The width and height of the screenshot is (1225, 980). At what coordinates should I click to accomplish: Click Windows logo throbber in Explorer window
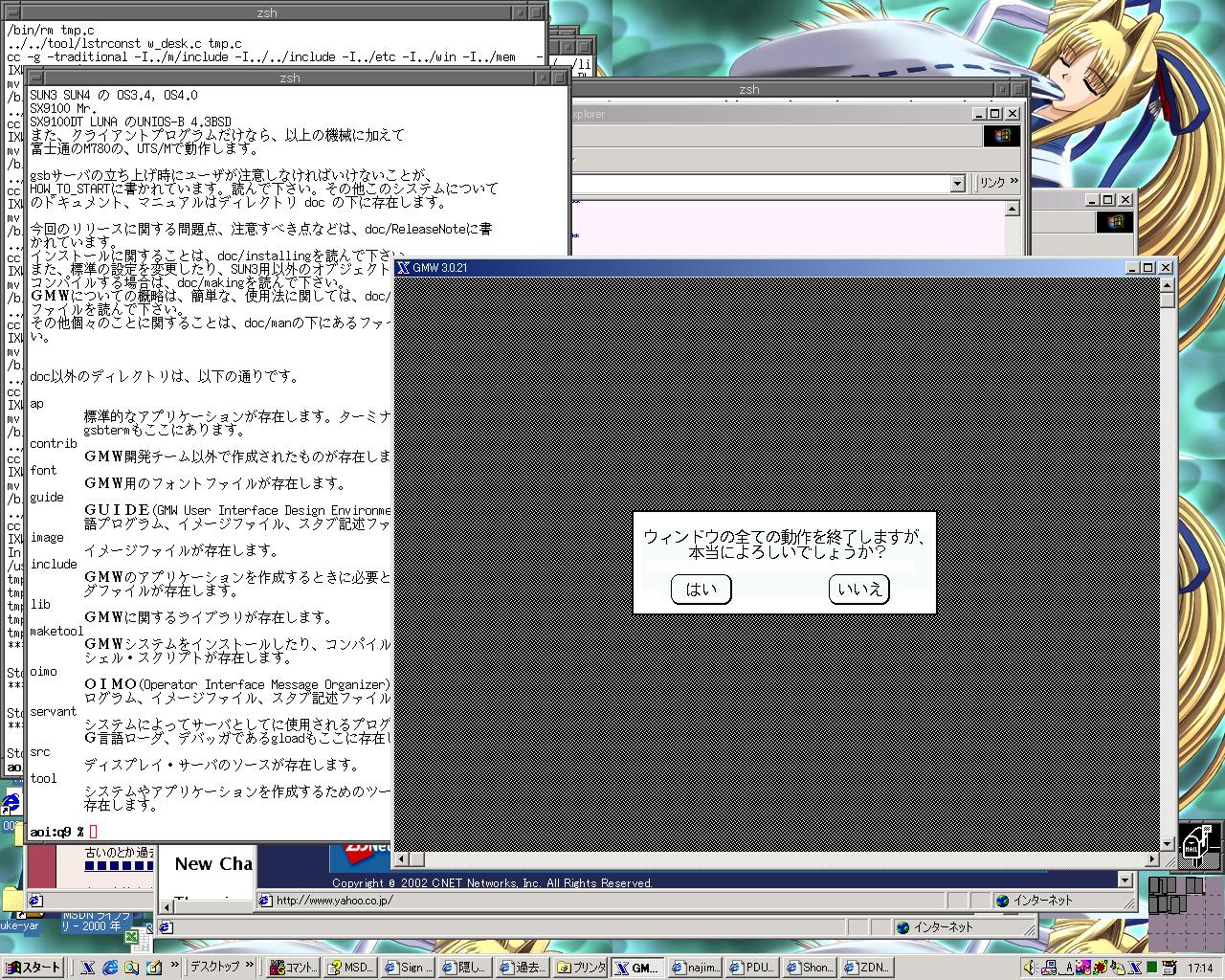[1002, 136]
